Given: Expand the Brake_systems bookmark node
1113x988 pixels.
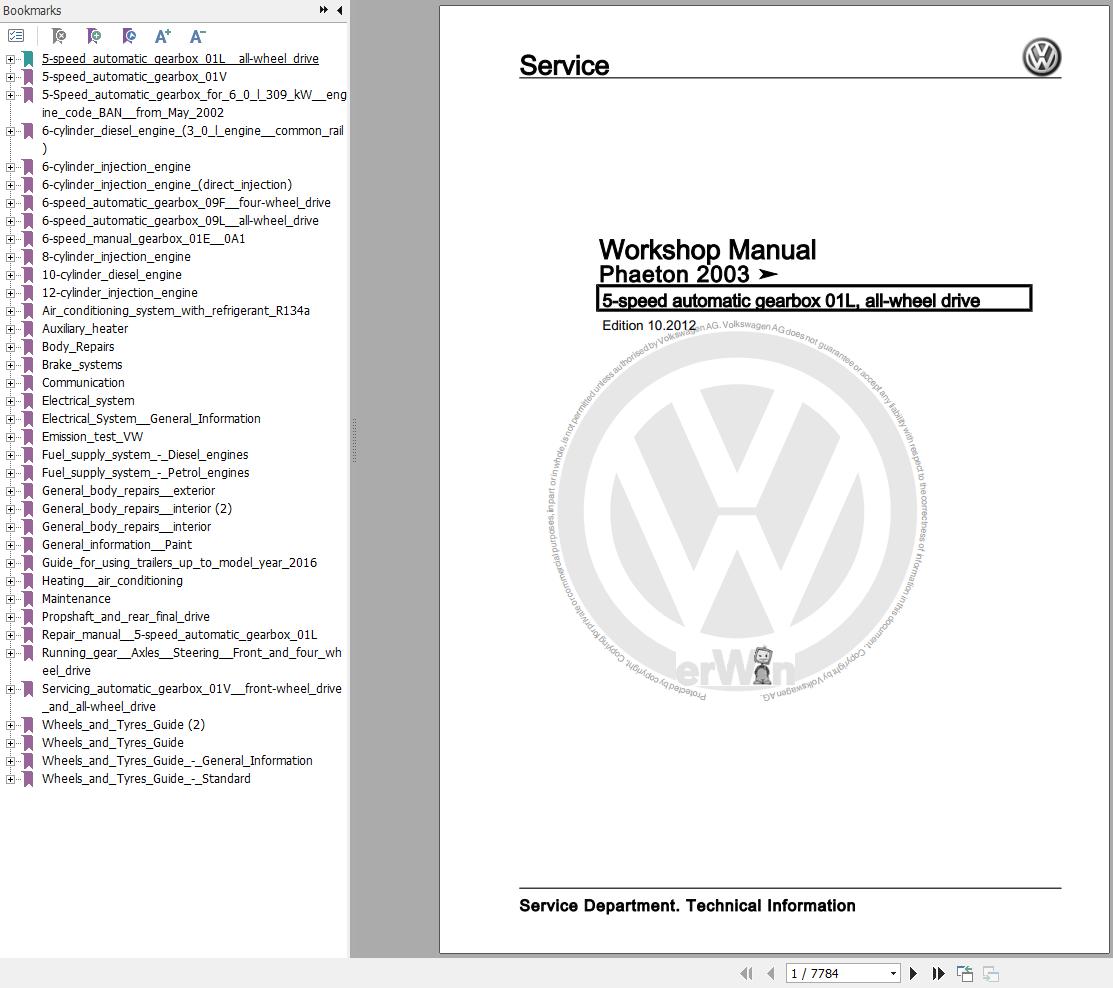Looking at the screenshot, I should (x=10, y=365).
